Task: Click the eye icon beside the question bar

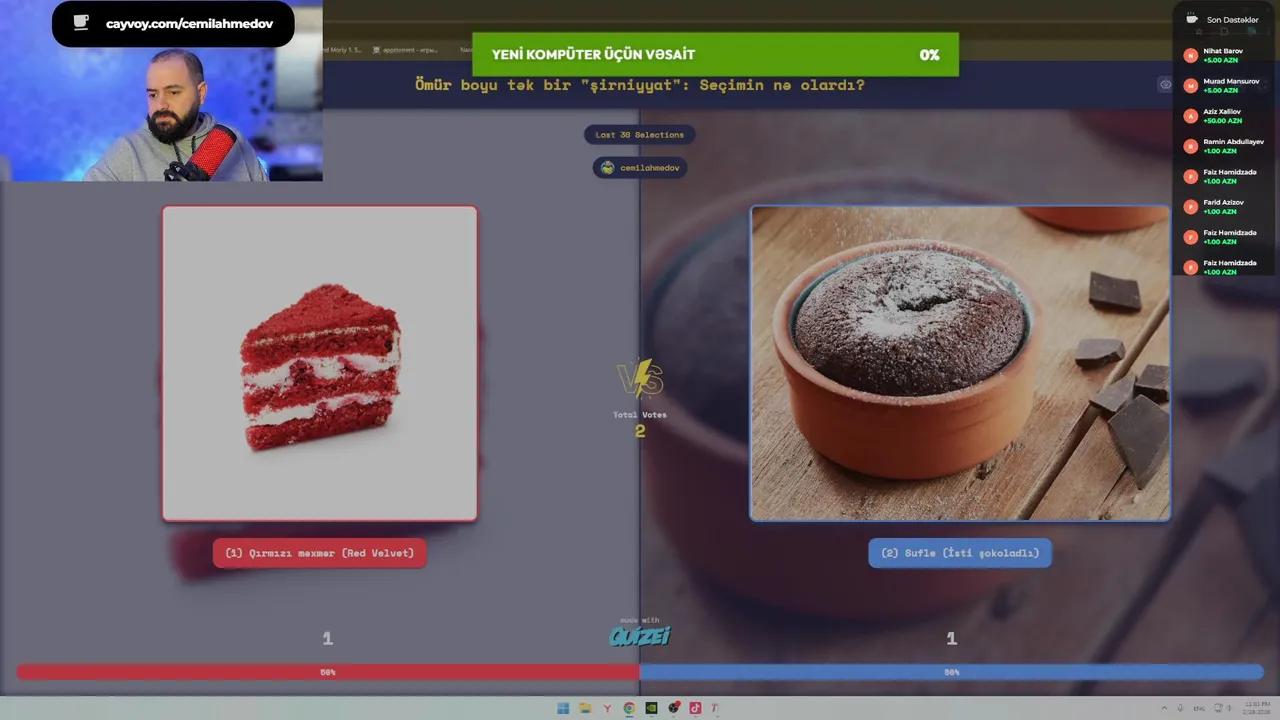Action: [x=1165, y=85]
